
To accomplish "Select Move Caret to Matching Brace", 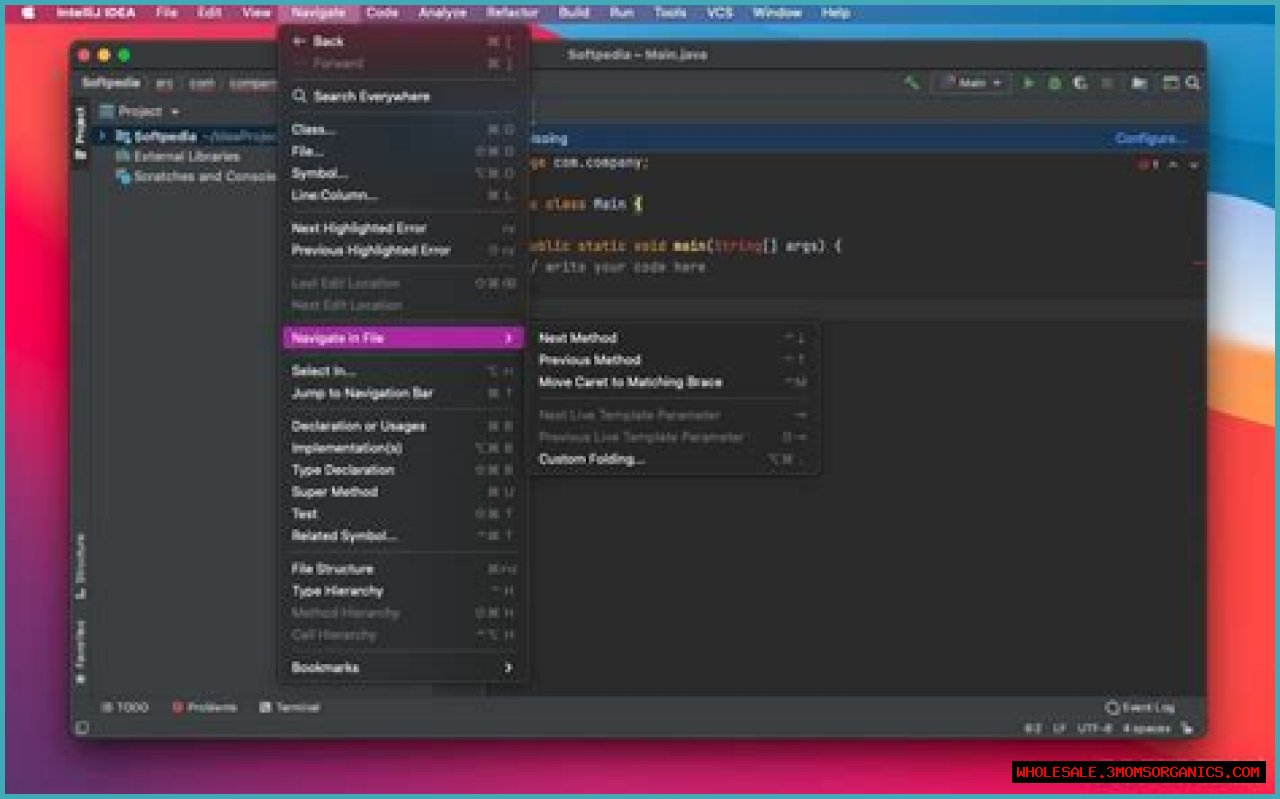I will pyautogui.click(x=672, y=382).
